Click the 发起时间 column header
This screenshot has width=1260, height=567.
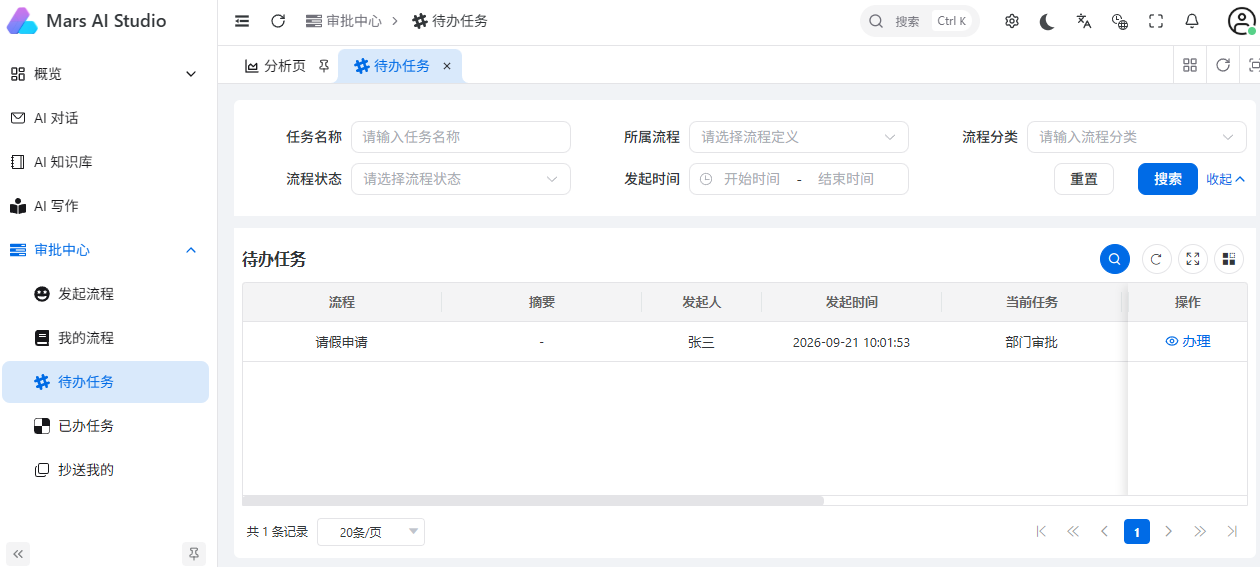(851, 302)
